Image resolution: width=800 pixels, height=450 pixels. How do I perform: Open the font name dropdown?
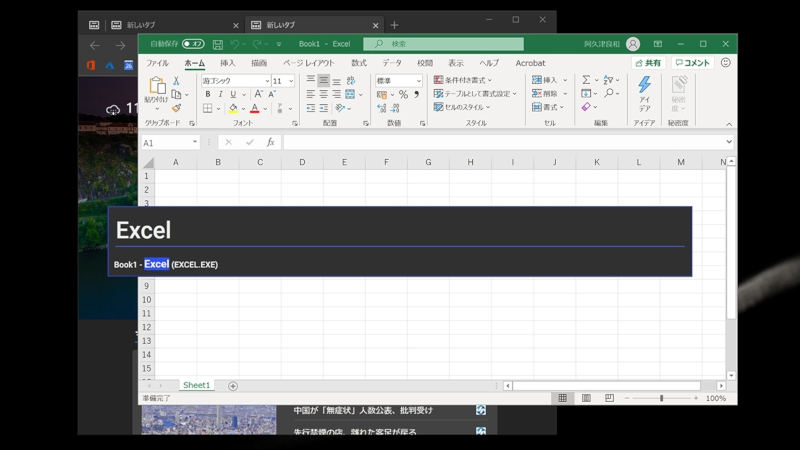click(x=267, y=81)
